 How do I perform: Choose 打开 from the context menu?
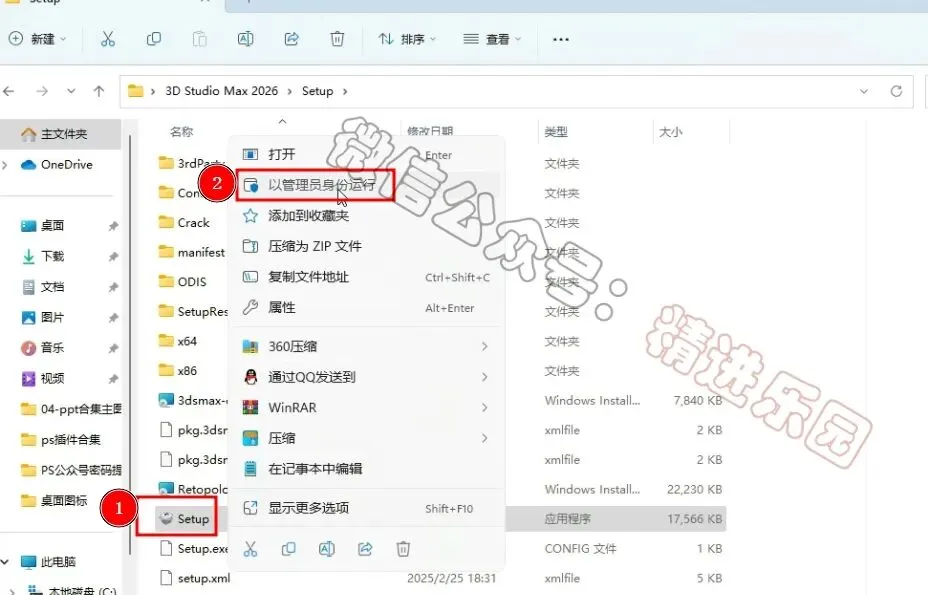[366, 155]
